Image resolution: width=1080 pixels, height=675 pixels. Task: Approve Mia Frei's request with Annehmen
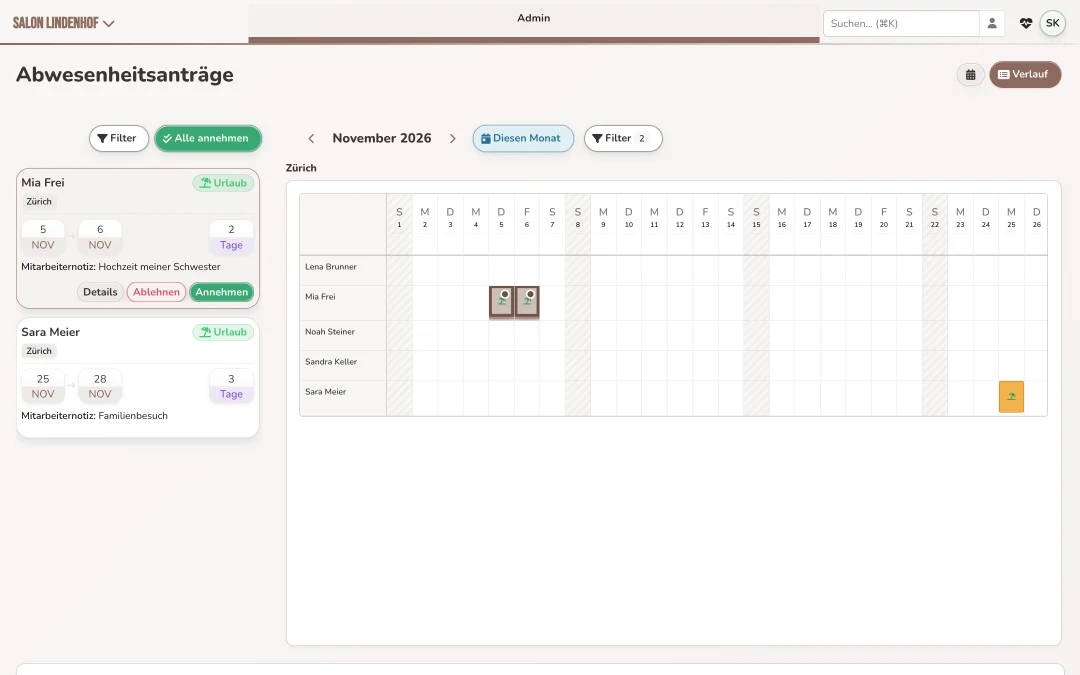[x=222, y=292]
